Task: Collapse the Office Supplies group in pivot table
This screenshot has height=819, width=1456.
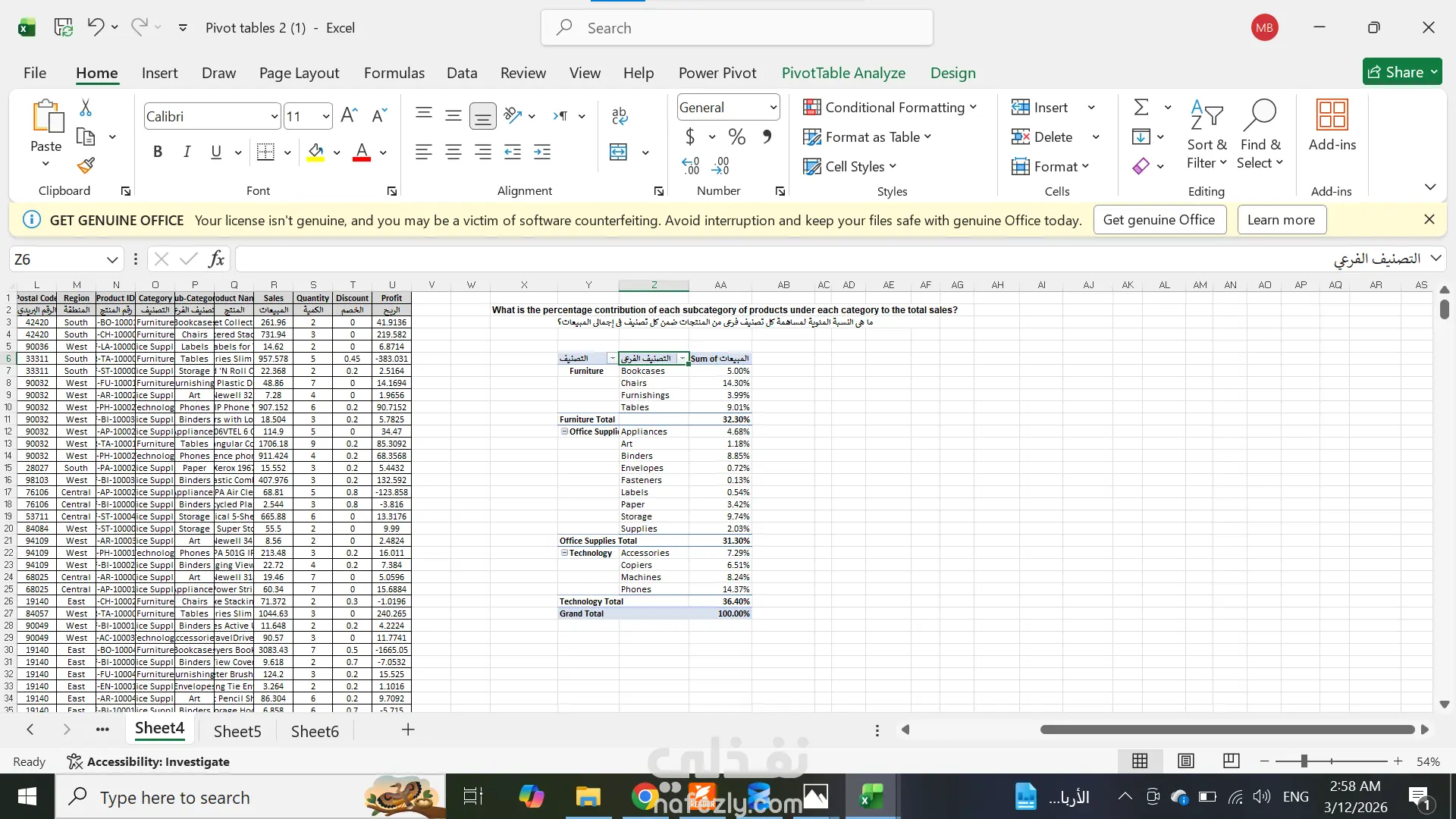Action: click(564, 431)
